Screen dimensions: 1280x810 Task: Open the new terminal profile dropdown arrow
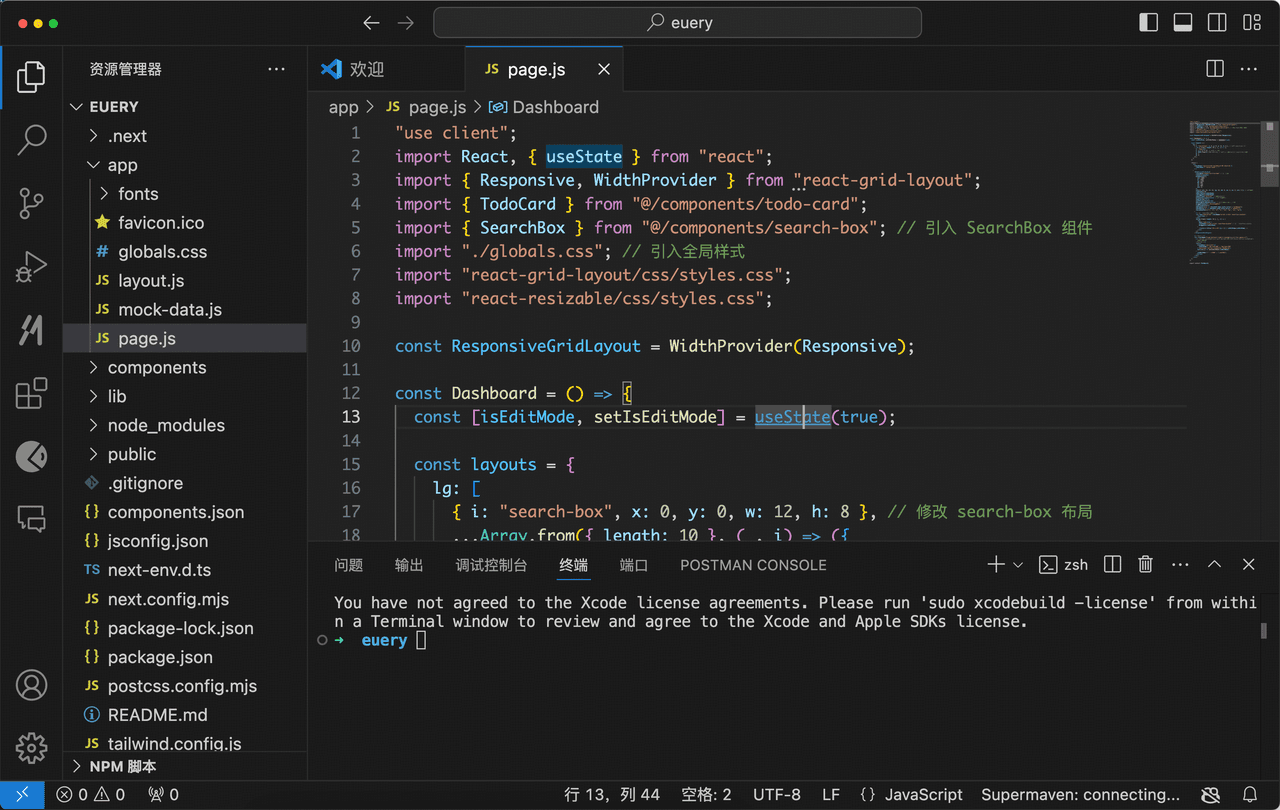point(1018,565)
